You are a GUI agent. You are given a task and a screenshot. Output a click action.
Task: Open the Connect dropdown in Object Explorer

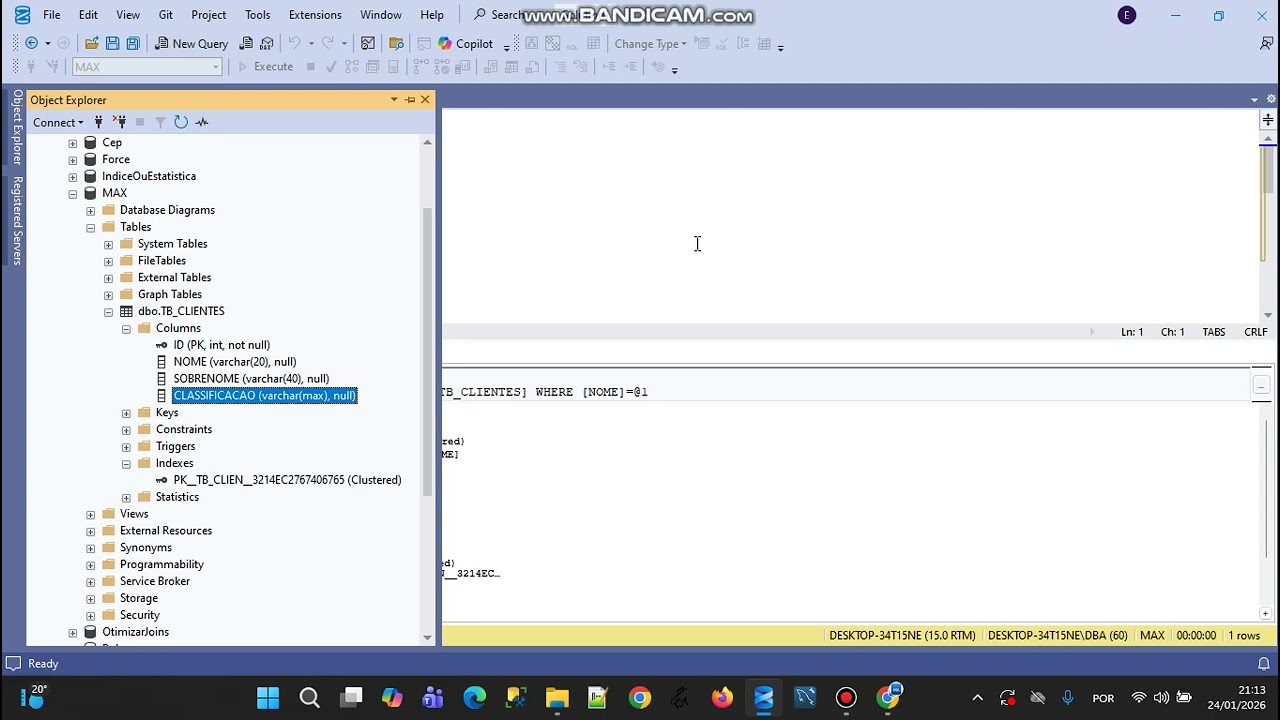point(58,122)
